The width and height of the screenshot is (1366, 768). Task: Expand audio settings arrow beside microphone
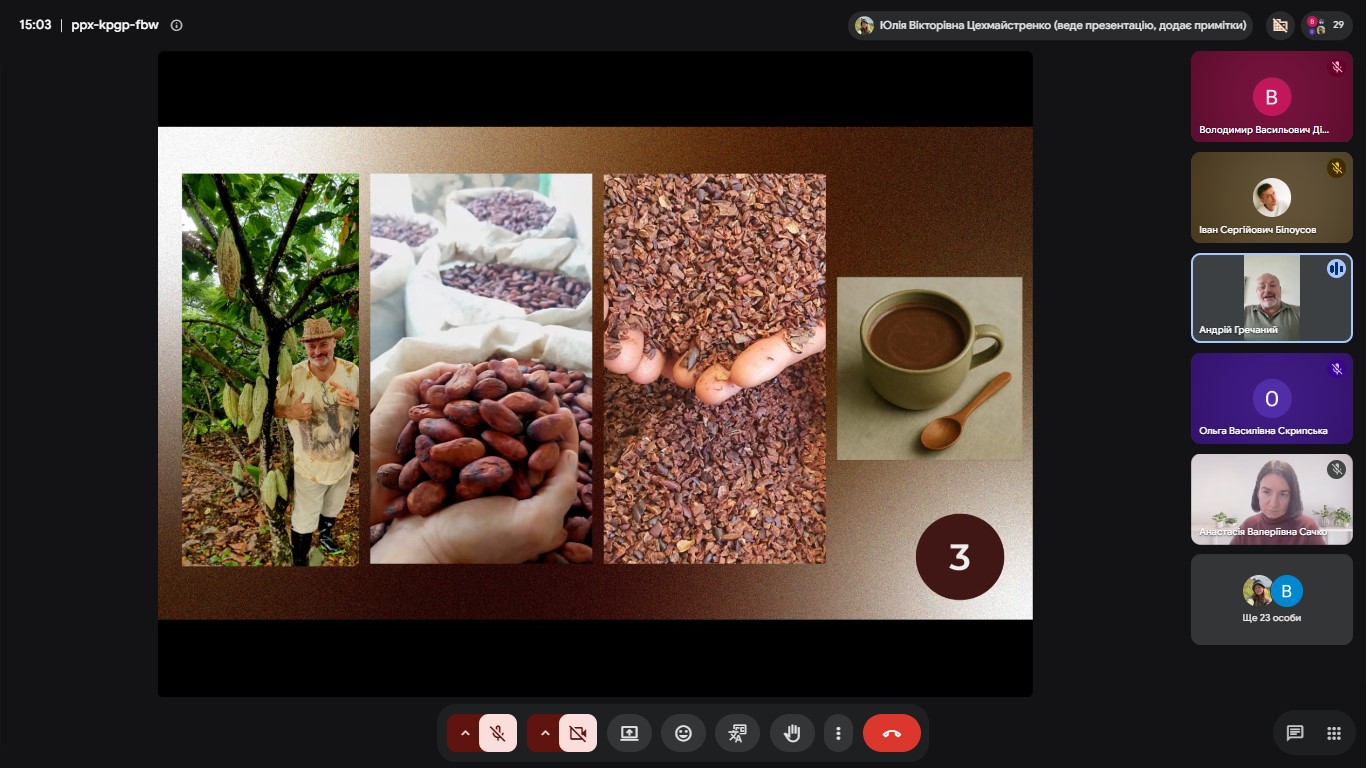pos(464,733)
